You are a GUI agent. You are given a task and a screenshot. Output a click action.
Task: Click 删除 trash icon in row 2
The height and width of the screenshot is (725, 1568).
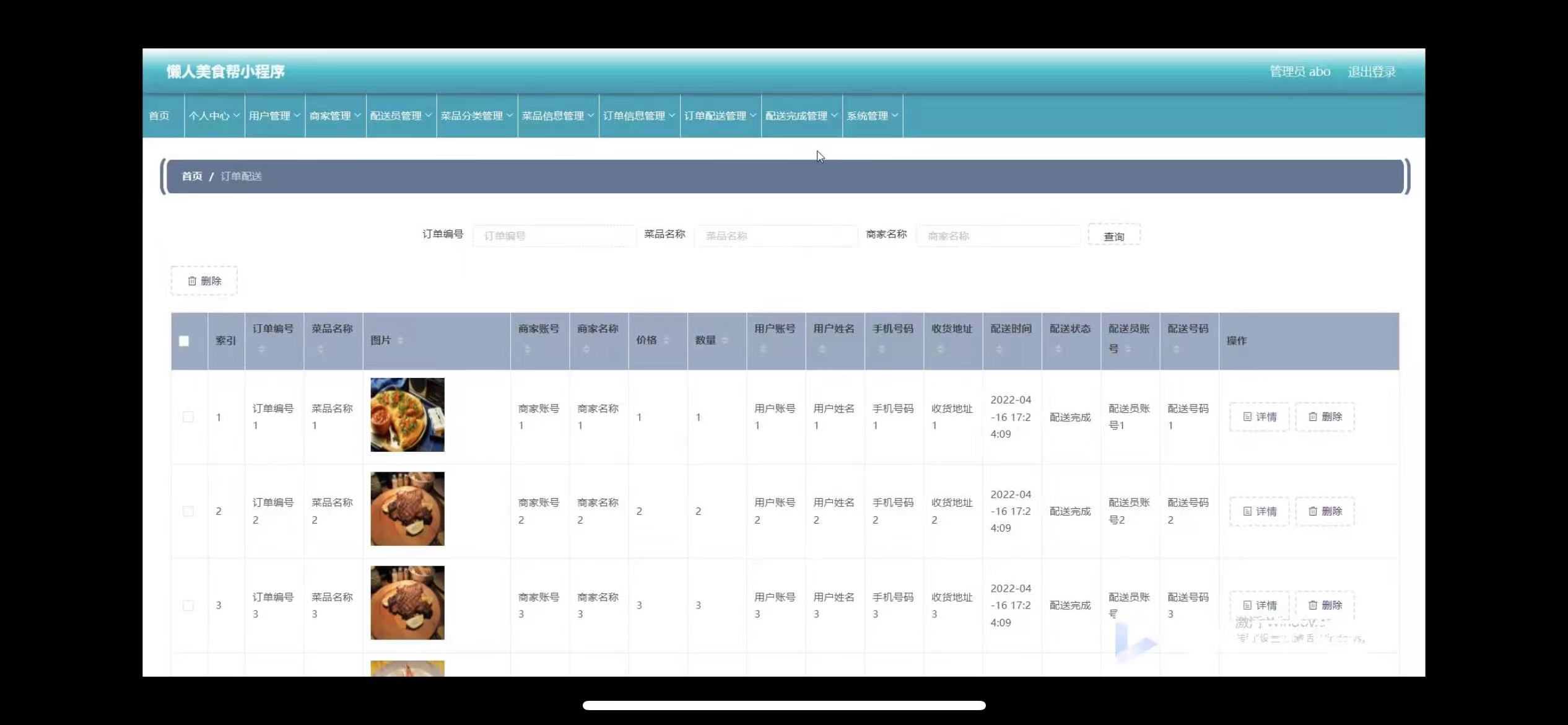(x=1312, y=511)
